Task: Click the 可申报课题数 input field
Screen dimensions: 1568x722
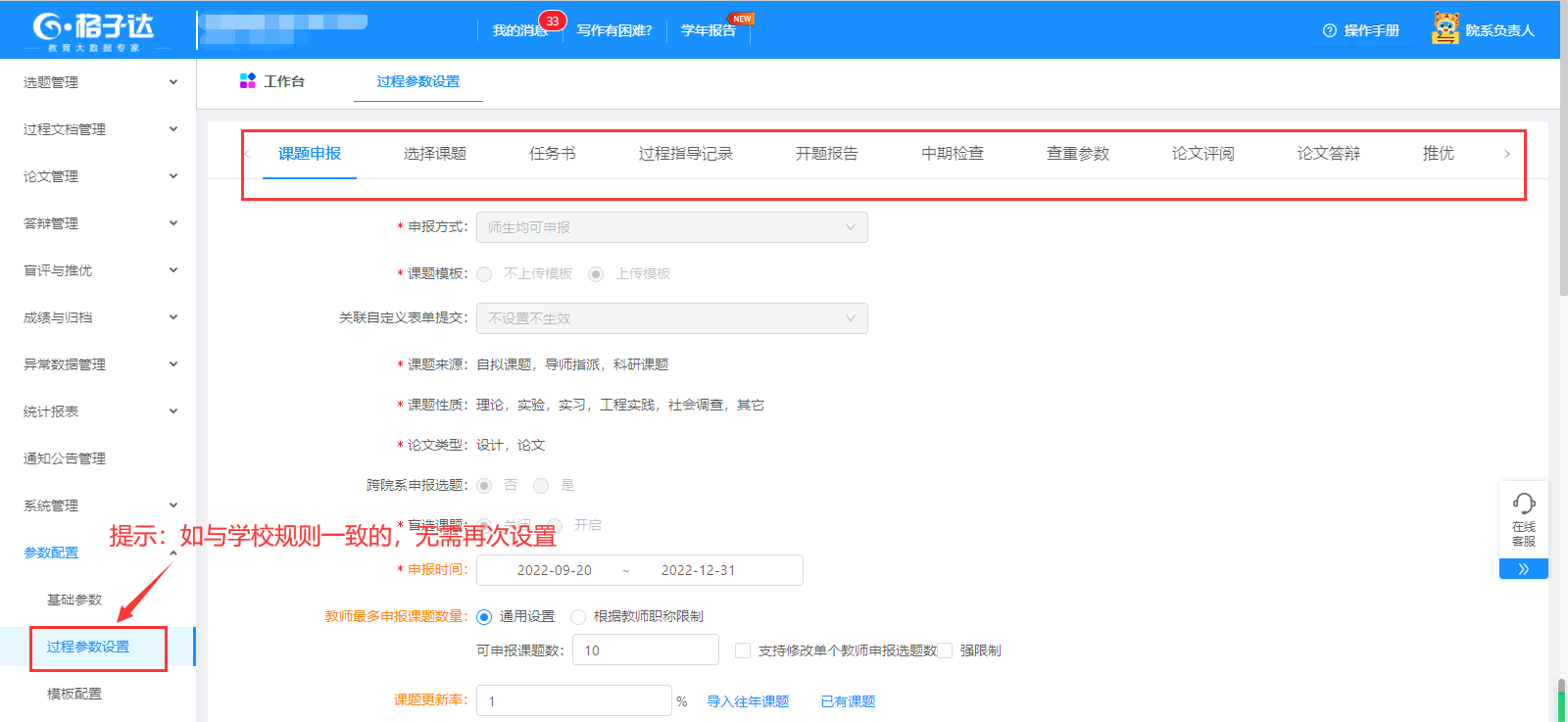Action: click(645, 650)
